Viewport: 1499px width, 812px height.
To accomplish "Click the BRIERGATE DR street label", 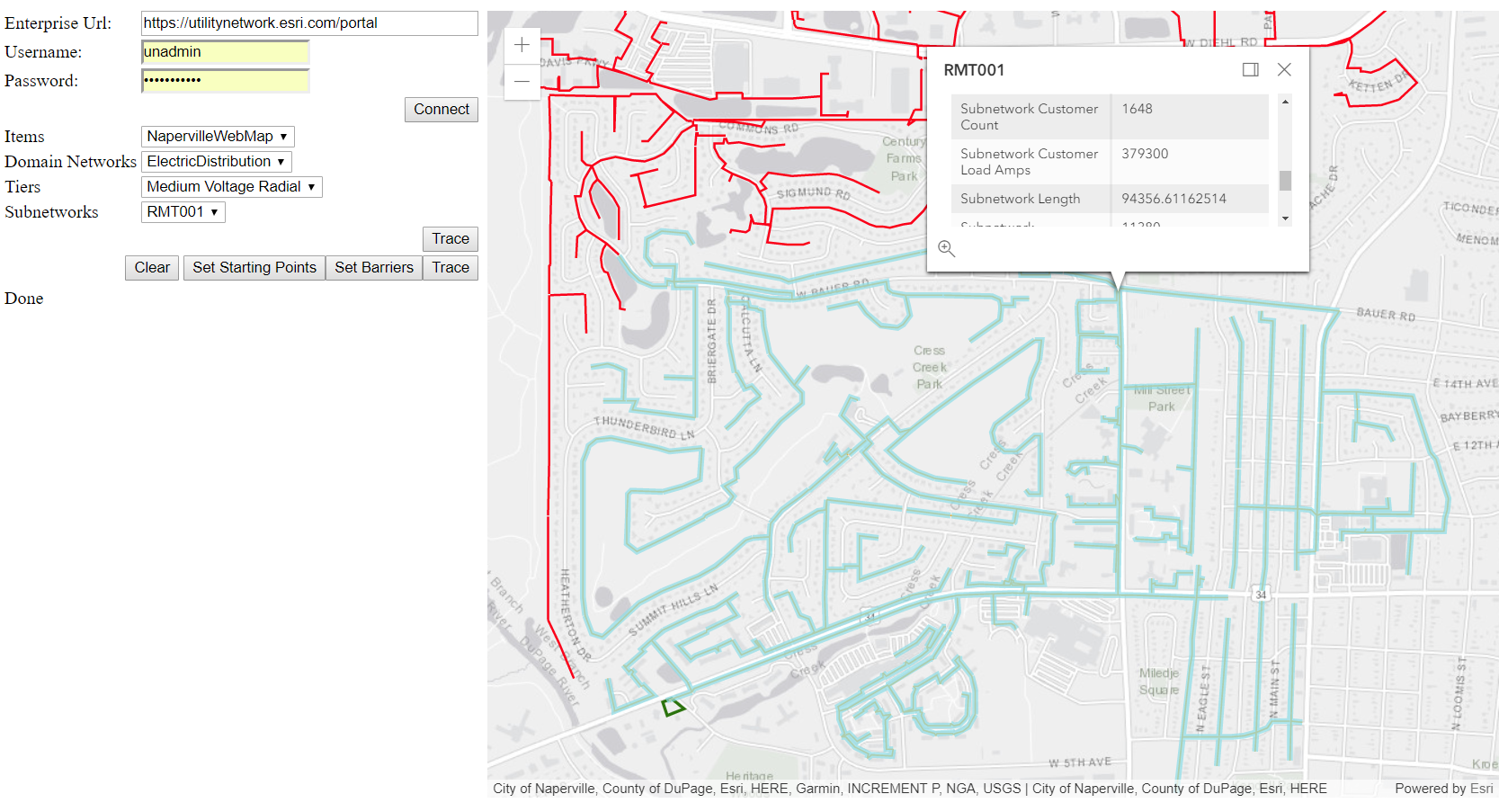I will tap(711, 341).
